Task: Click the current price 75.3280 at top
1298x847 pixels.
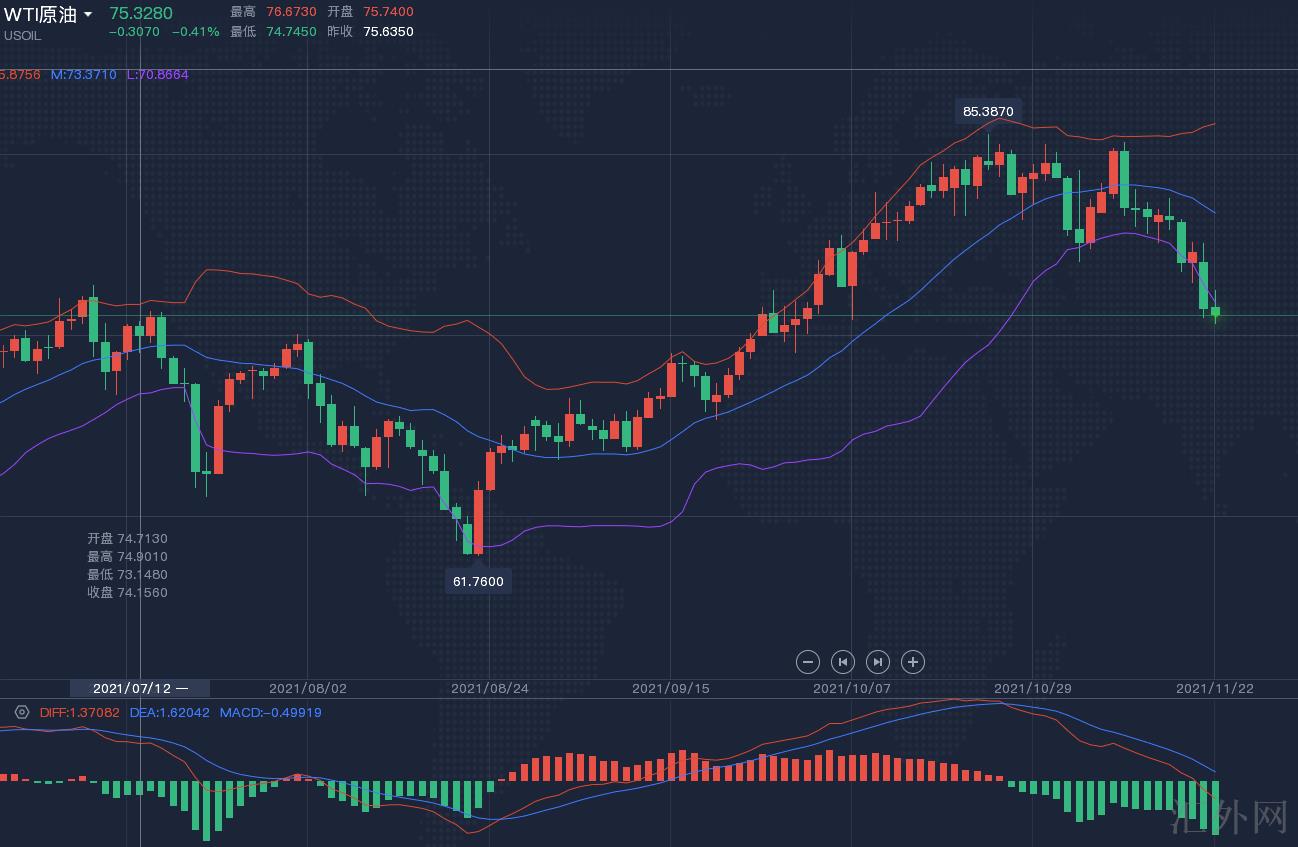Action: tap(141, 13)
